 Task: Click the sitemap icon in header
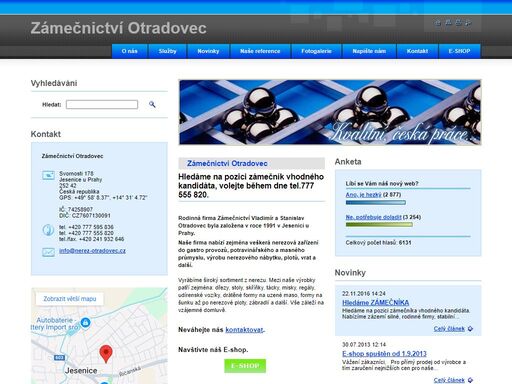(448, 22)
